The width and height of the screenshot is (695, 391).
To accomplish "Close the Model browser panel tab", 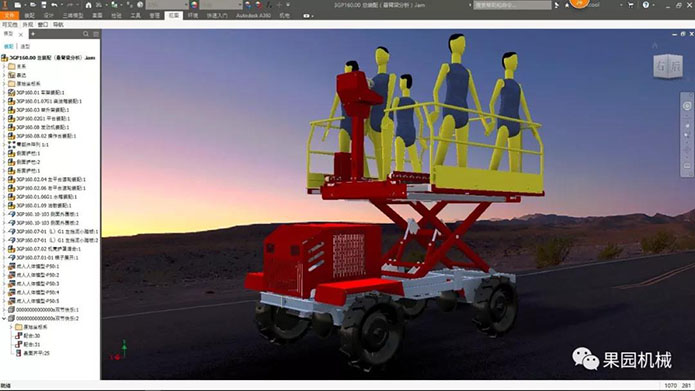I will click(20, 34).
